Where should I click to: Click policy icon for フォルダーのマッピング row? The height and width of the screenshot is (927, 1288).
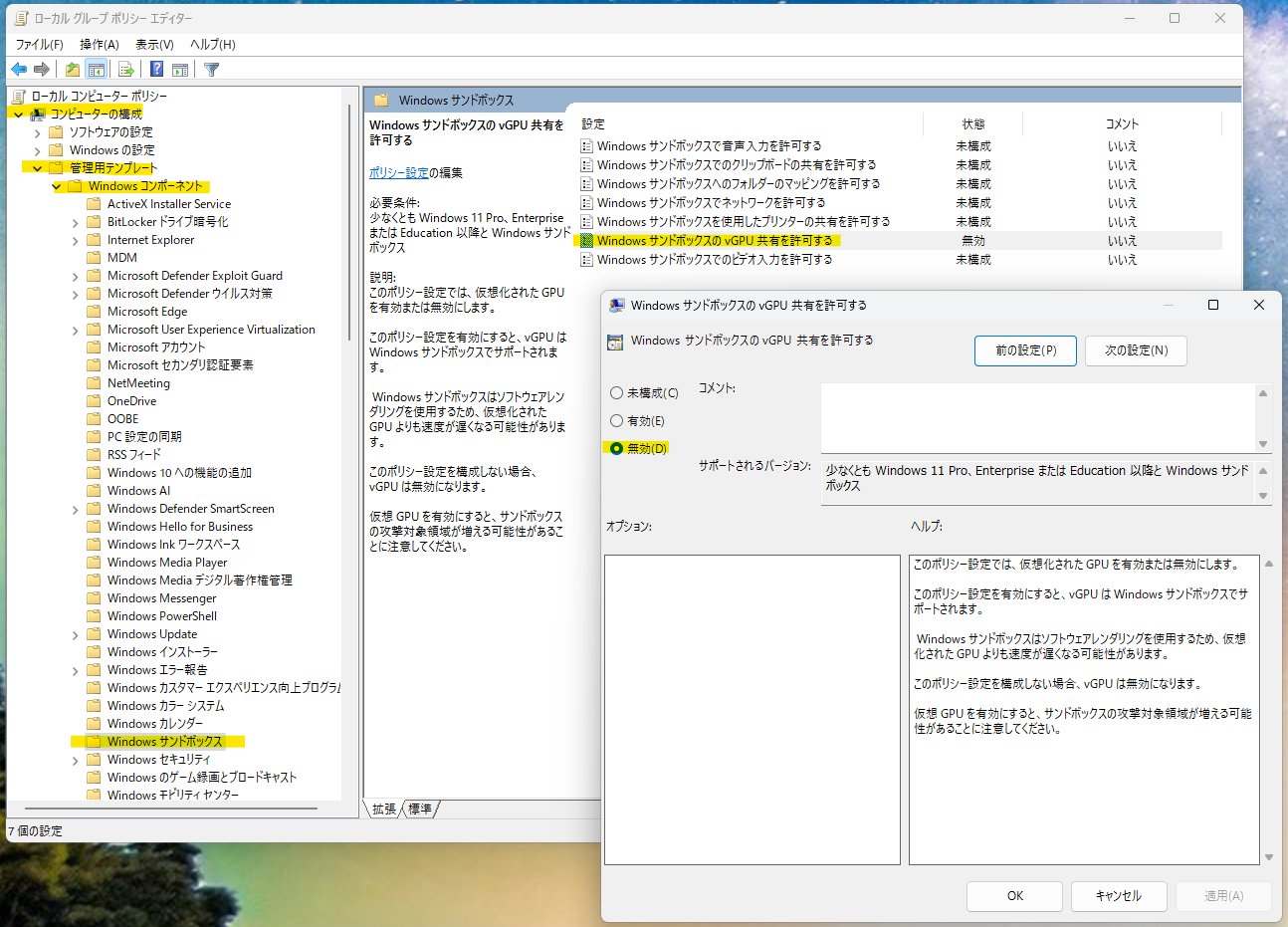coord(587,183)
